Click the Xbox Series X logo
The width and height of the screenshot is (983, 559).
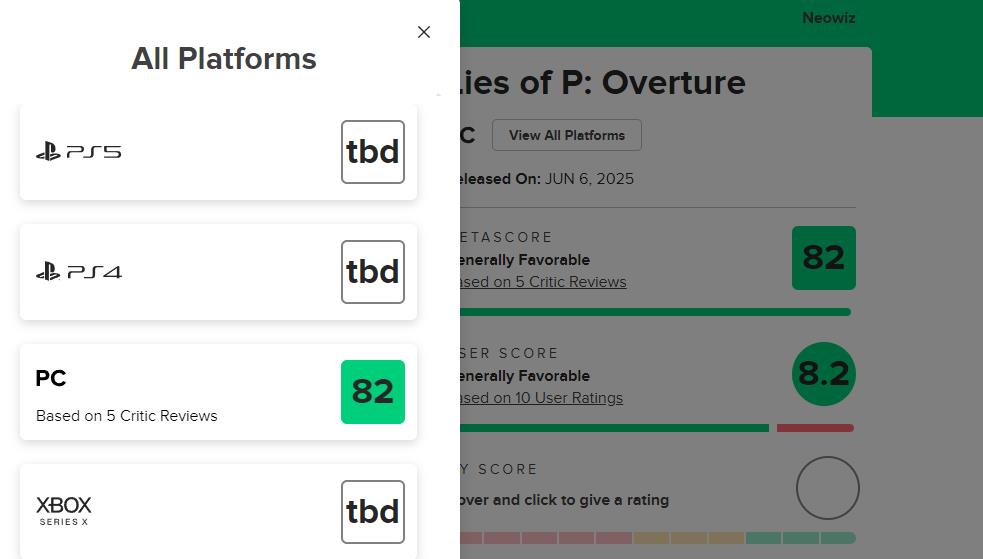(64, 510)
